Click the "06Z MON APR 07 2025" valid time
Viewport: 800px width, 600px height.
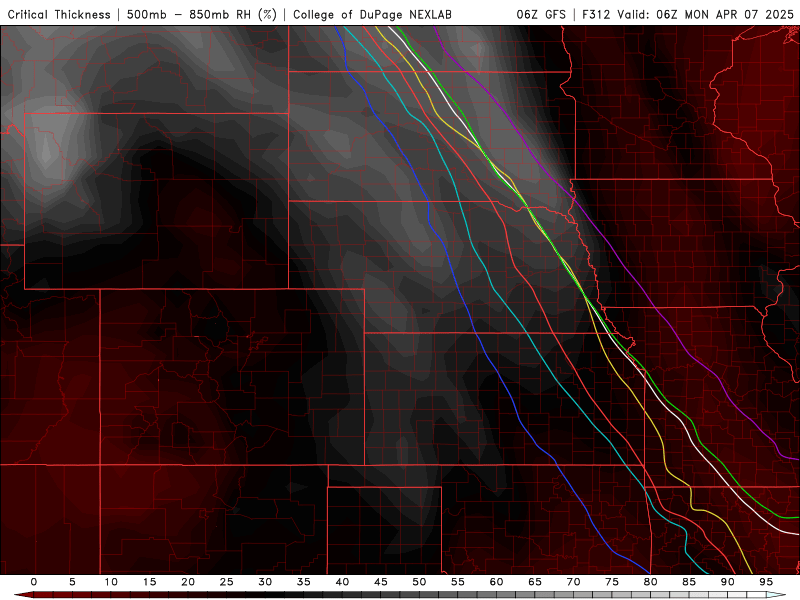pyautogui.click(x=724, y=15)
